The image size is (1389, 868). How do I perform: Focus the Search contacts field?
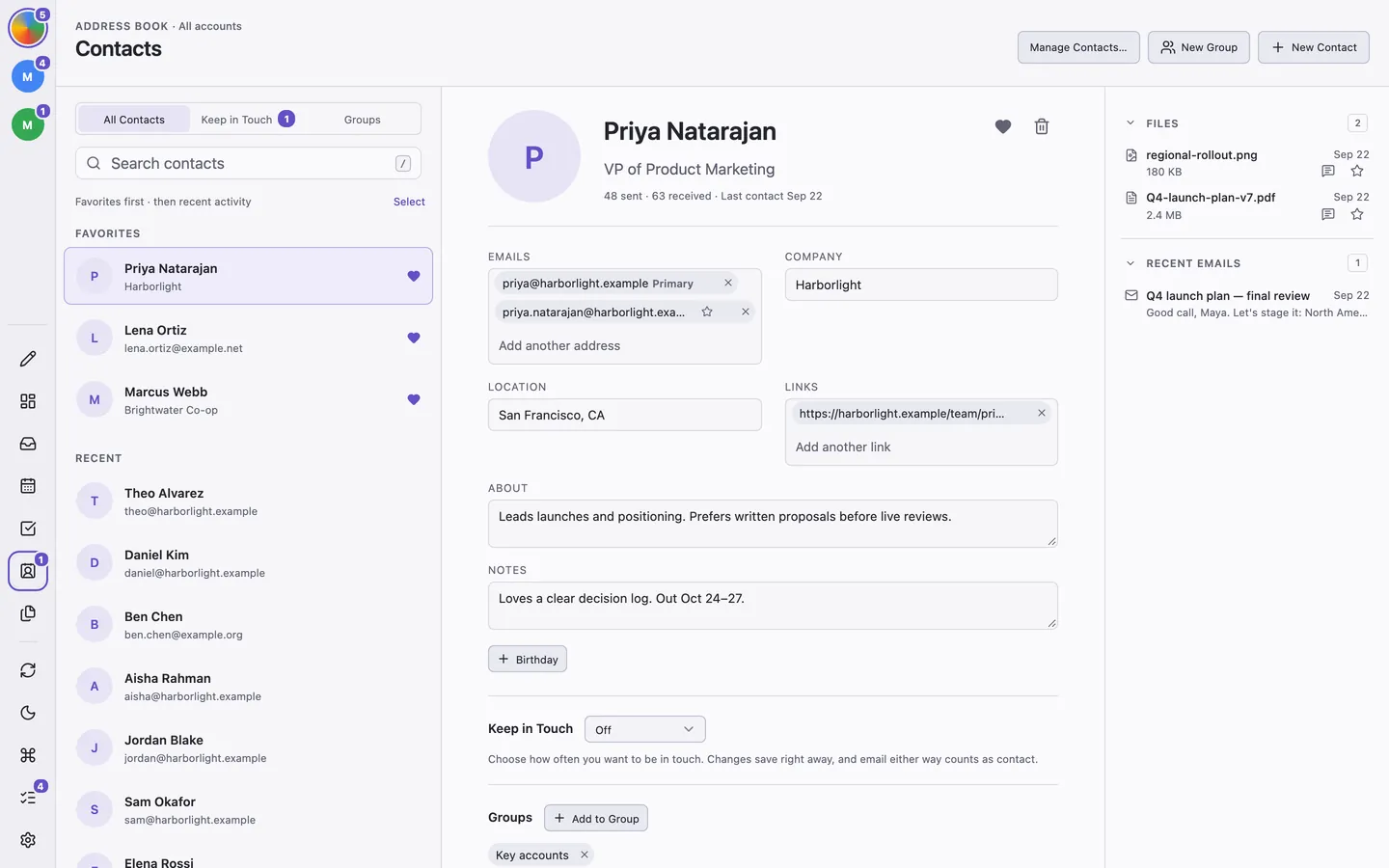pos(248,163)
